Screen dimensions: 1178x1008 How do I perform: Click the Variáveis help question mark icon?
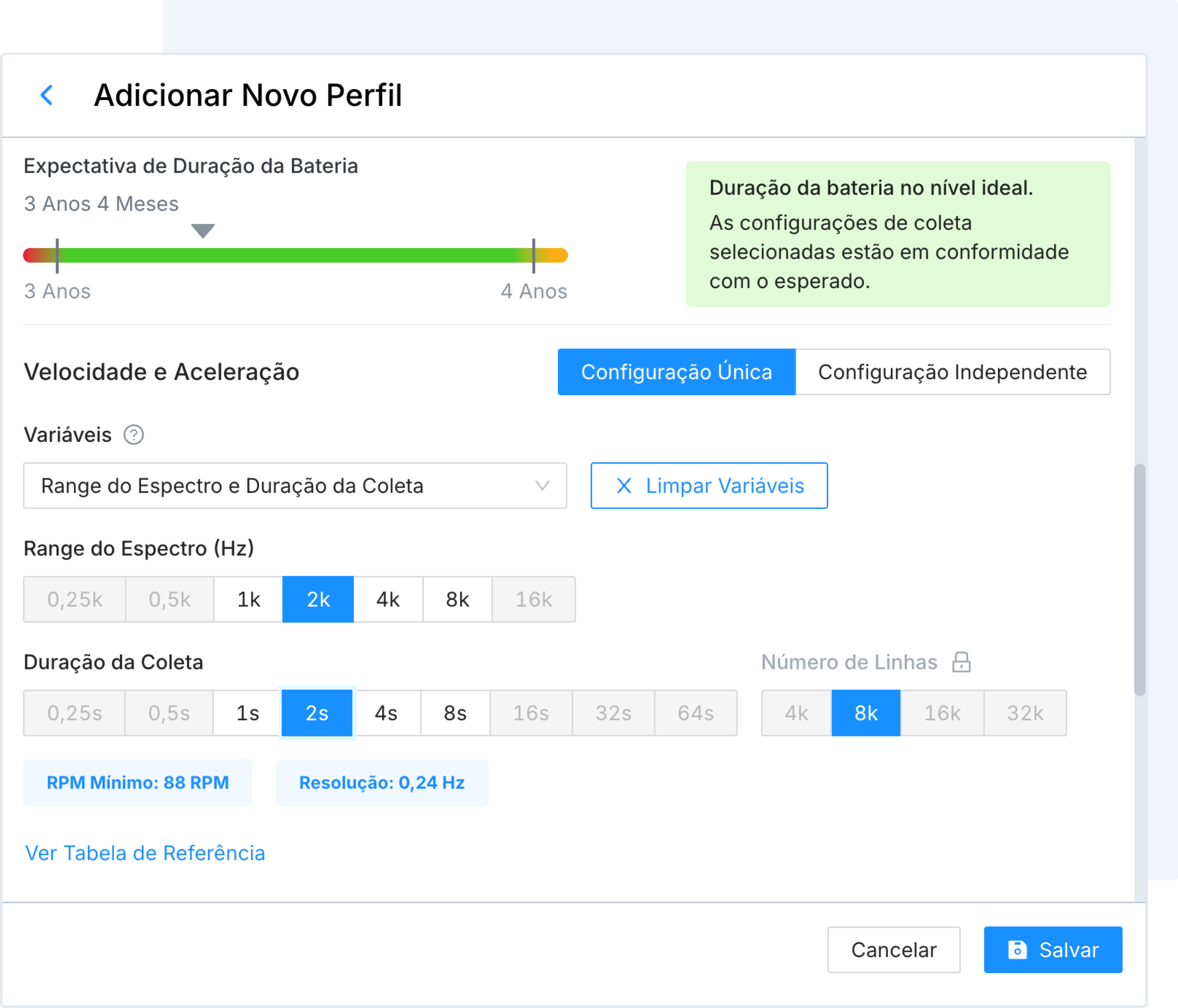coord(134,435)
